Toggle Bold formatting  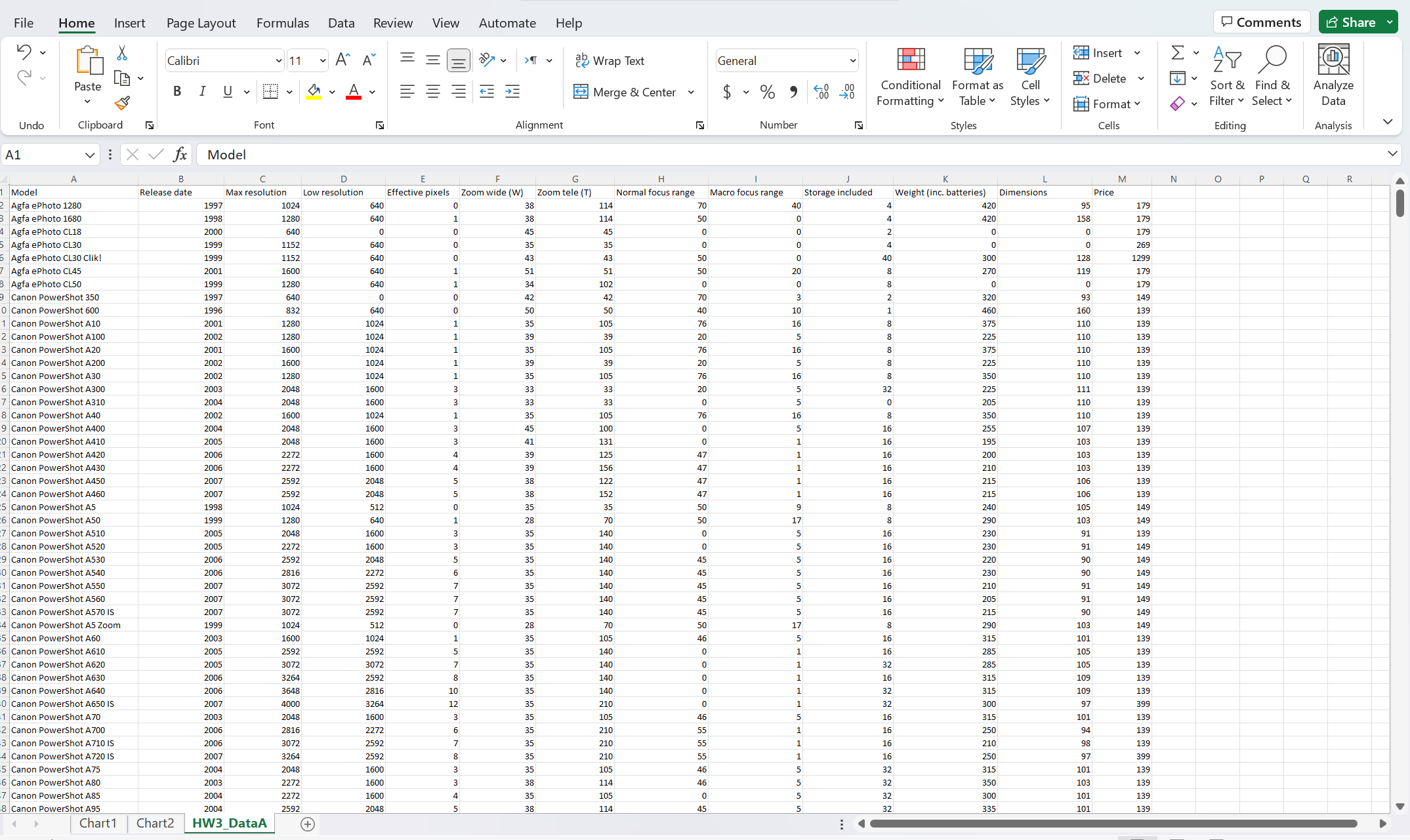point(177,92)
